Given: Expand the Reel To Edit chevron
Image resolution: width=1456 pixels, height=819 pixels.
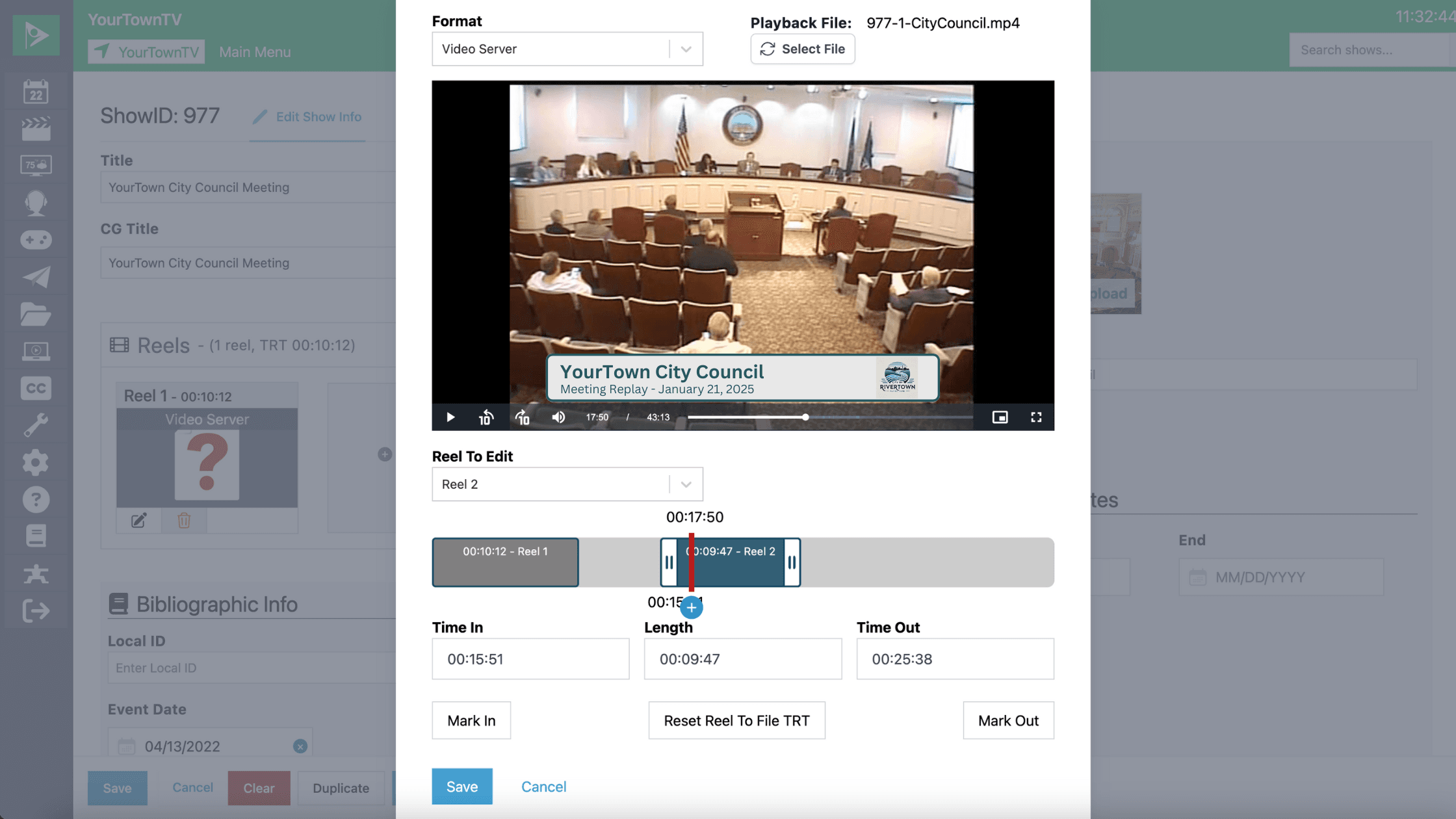Looking at the screenshot, I should (x=686, y=484).
